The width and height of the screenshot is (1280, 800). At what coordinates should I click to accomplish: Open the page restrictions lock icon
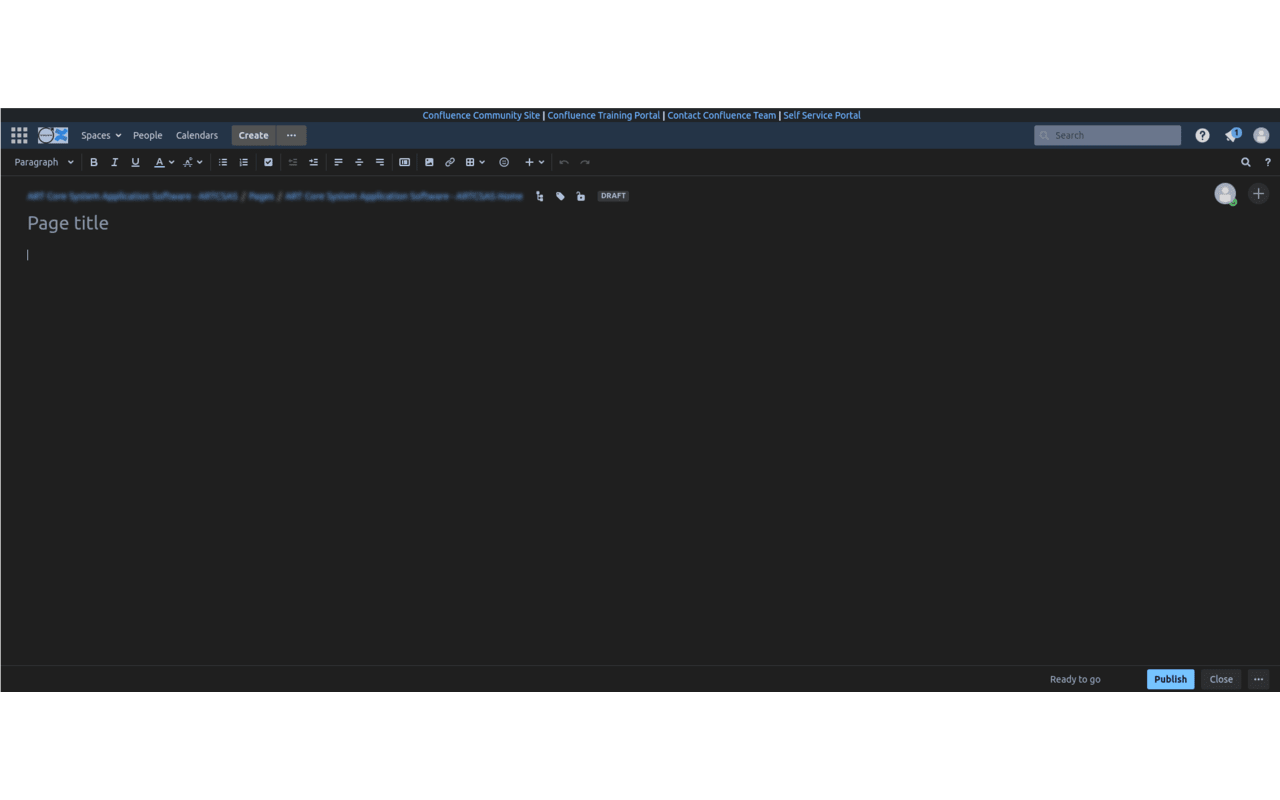(x=581, y=196)
